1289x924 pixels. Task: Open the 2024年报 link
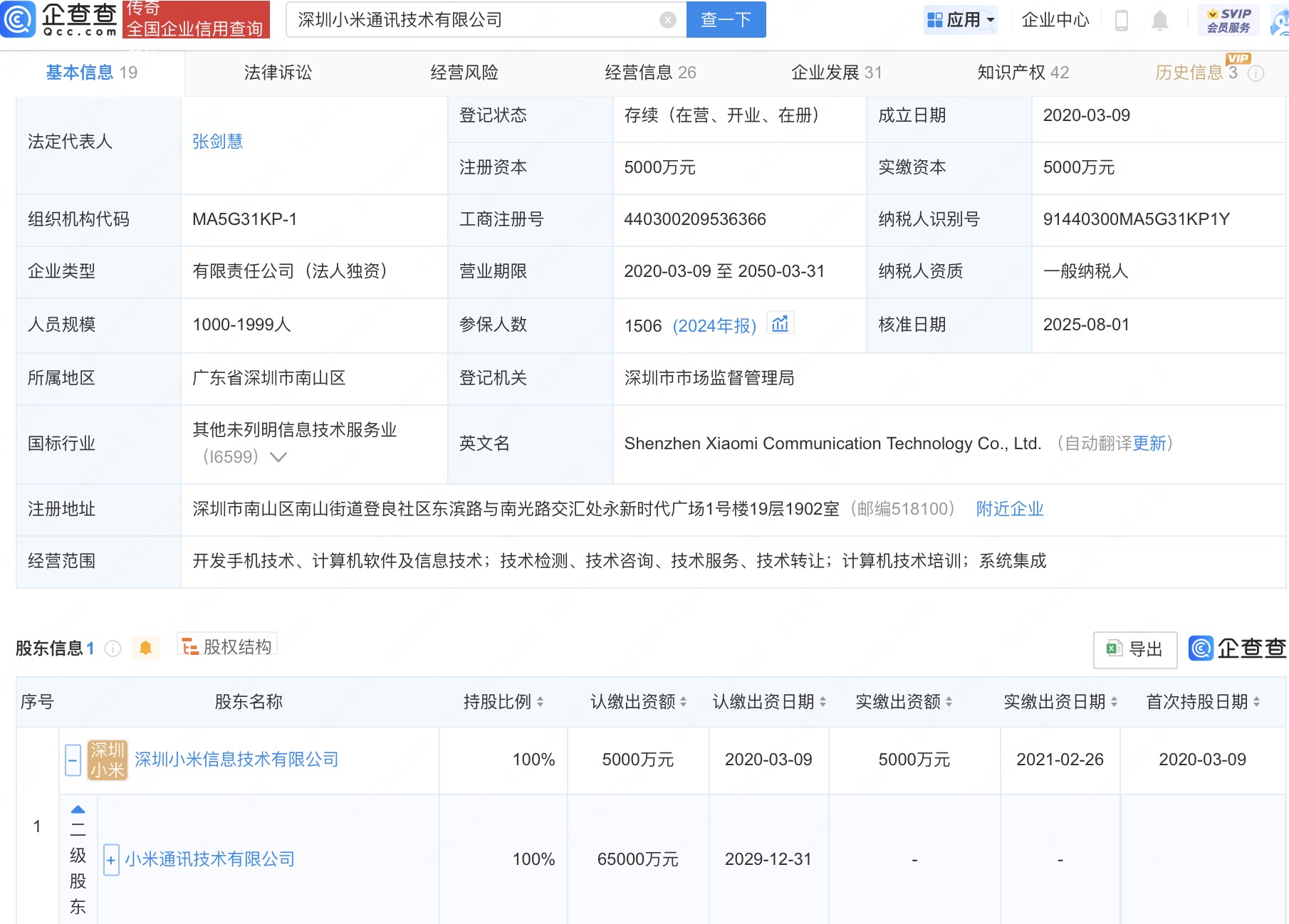coord(714,326)
